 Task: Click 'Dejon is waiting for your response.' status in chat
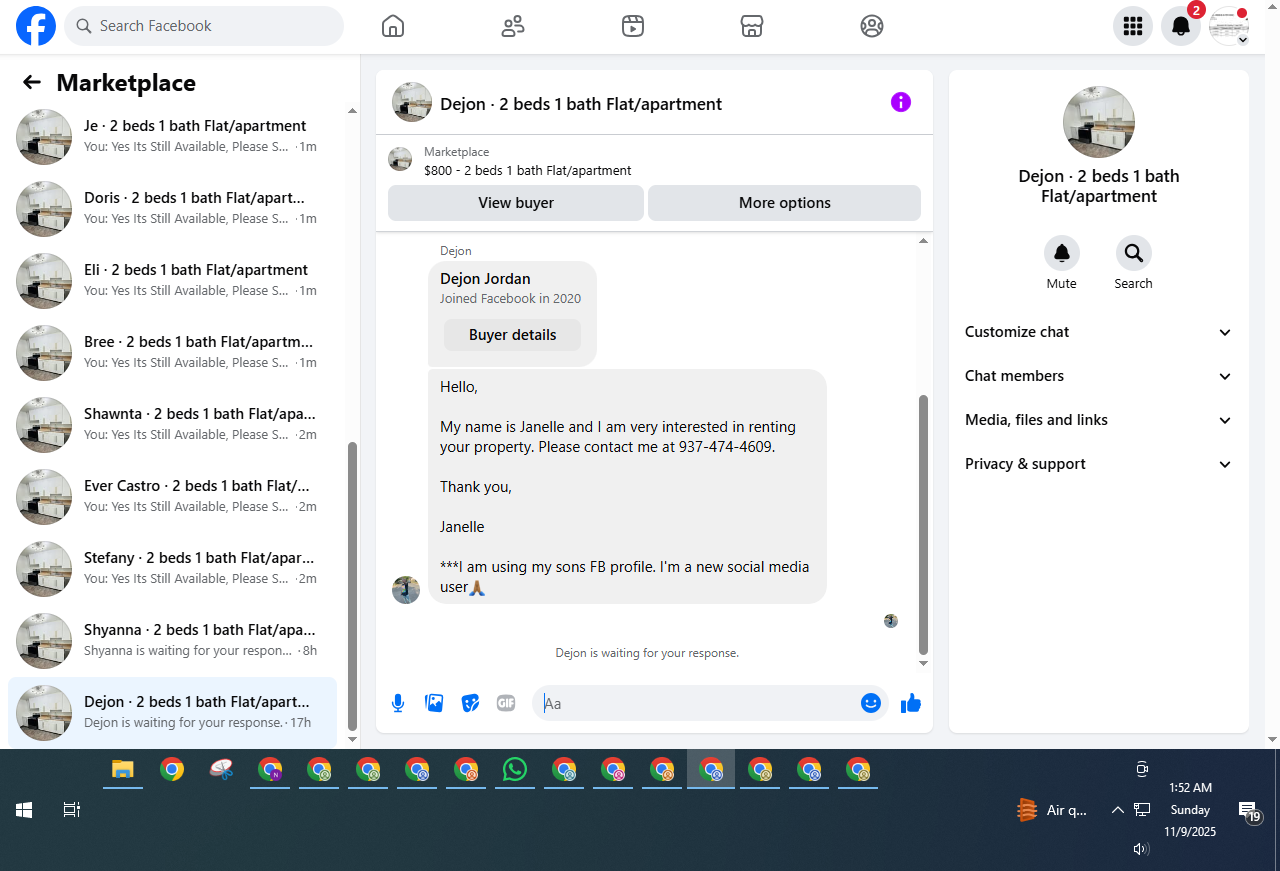pyautogui.click(x=647, y=653)
